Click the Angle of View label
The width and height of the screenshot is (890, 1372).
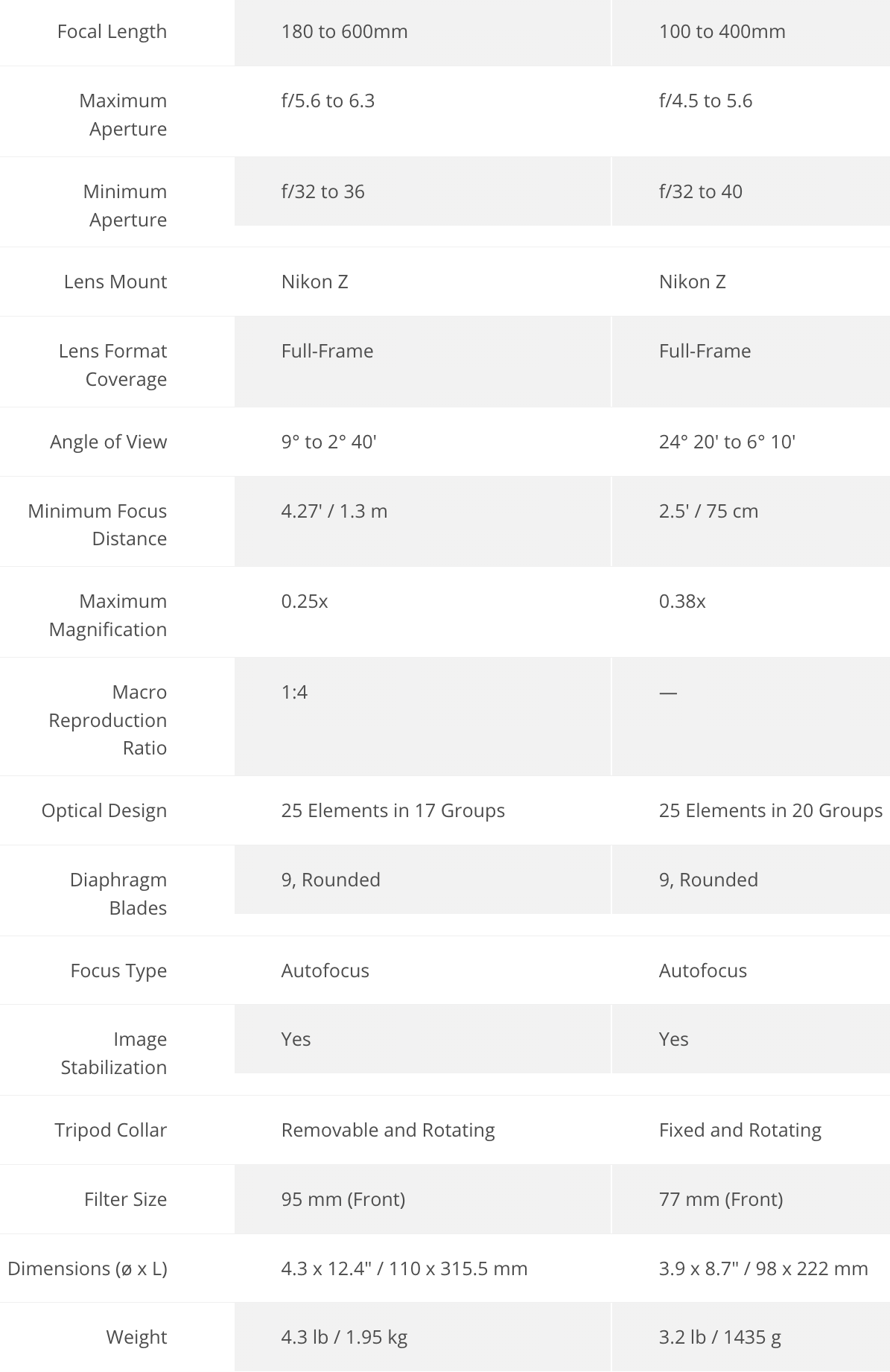point(109,442)
